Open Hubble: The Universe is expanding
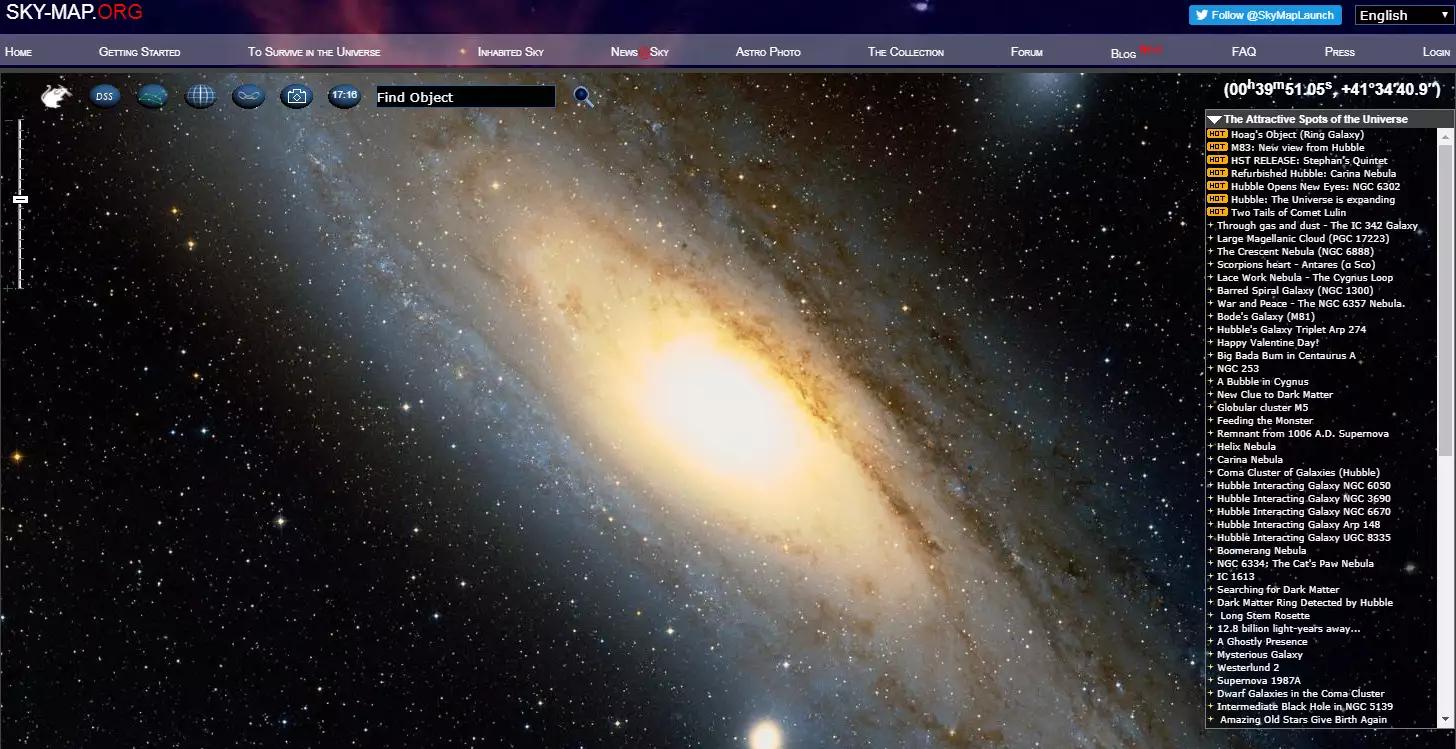 [1313, 199]
